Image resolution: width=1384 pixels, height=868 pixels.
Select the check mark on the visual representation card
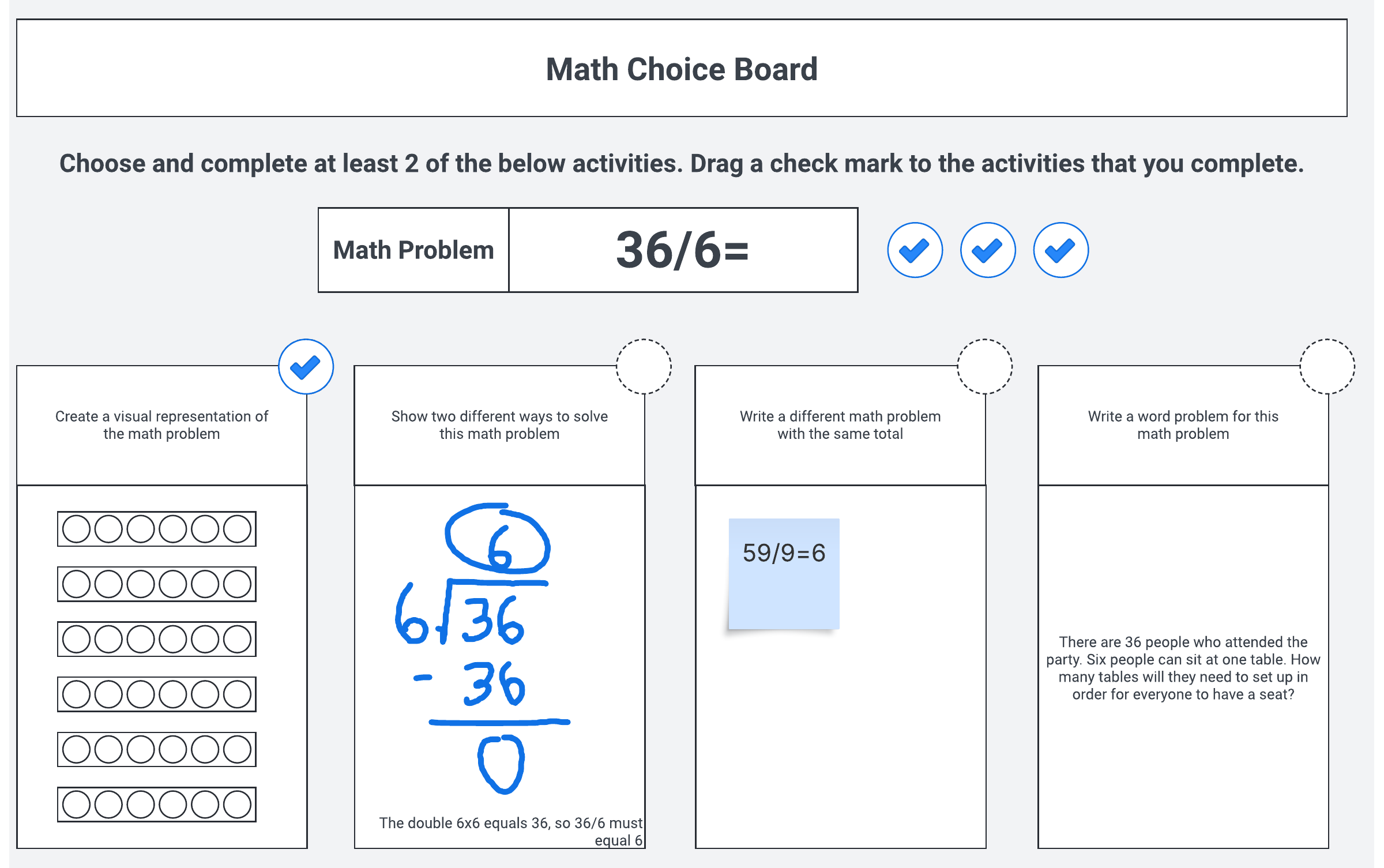[x=306, y=367]
